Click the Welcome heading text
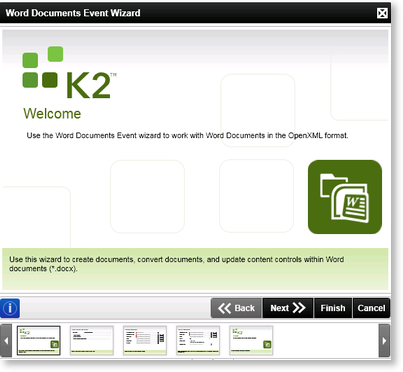 point(52,114)
